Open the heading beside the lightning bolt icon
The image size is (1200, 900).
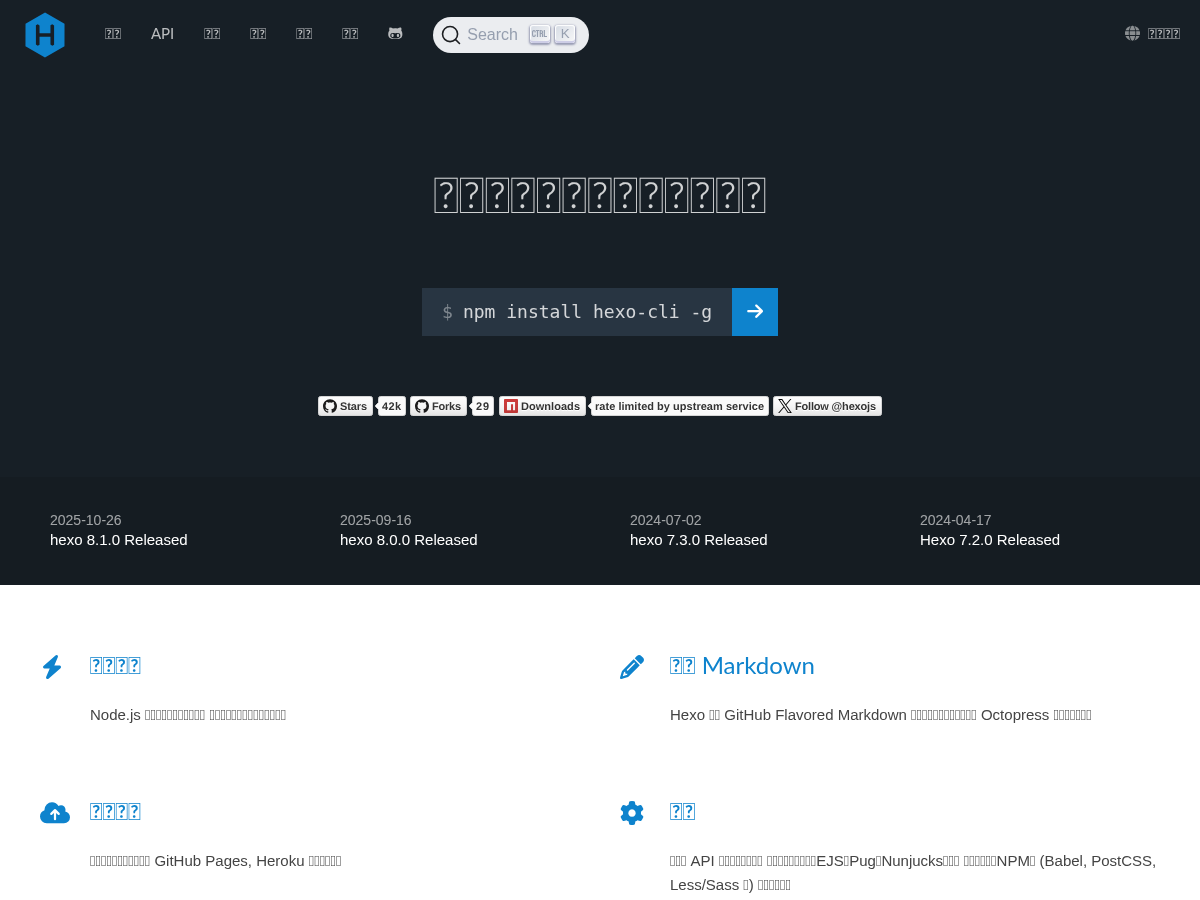click(115, 666)
